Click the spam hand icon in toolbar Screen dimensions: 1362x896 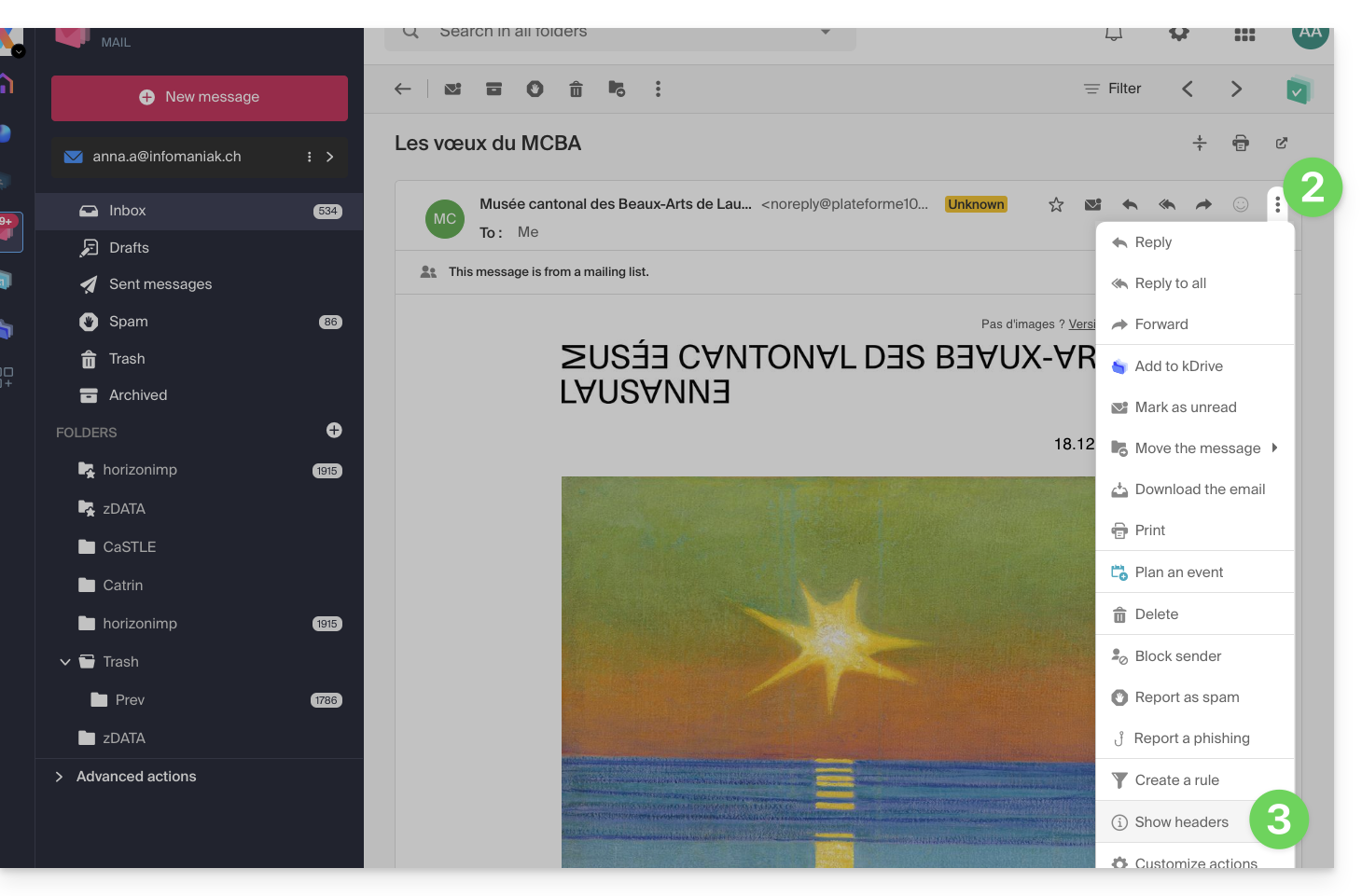click(x=535, y=89)
